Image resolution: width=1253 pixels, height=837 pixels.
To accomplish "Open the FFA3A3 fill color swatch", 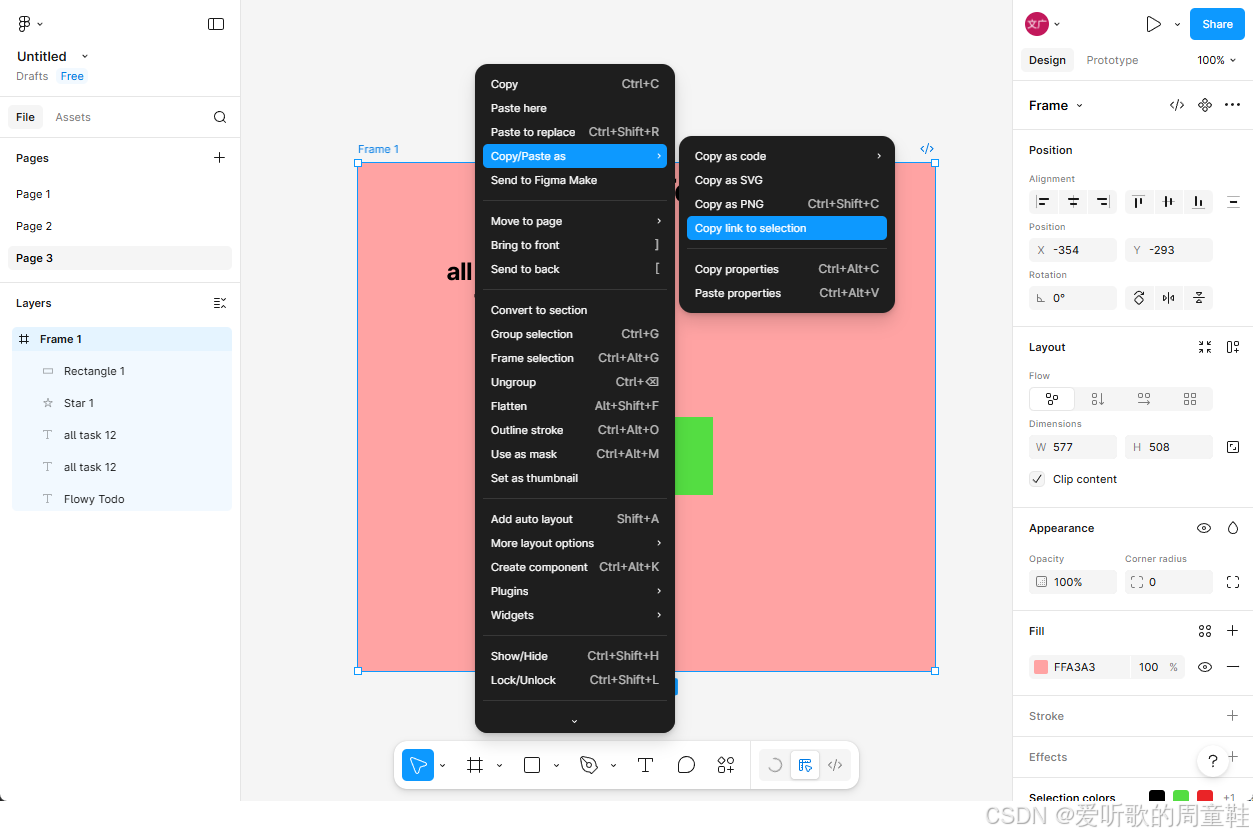I will point(1041,667).
